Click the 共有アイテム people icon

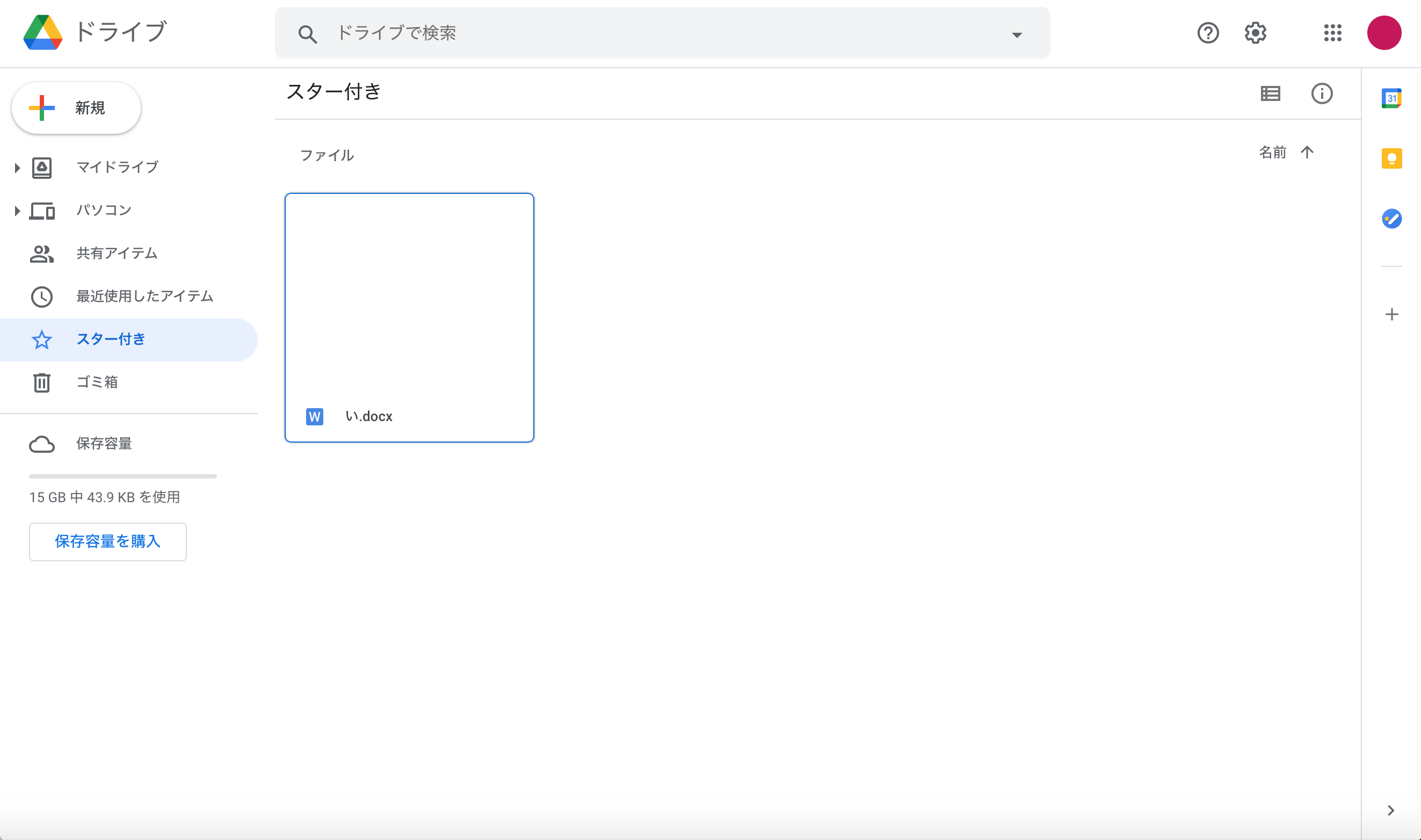[42, 254]
